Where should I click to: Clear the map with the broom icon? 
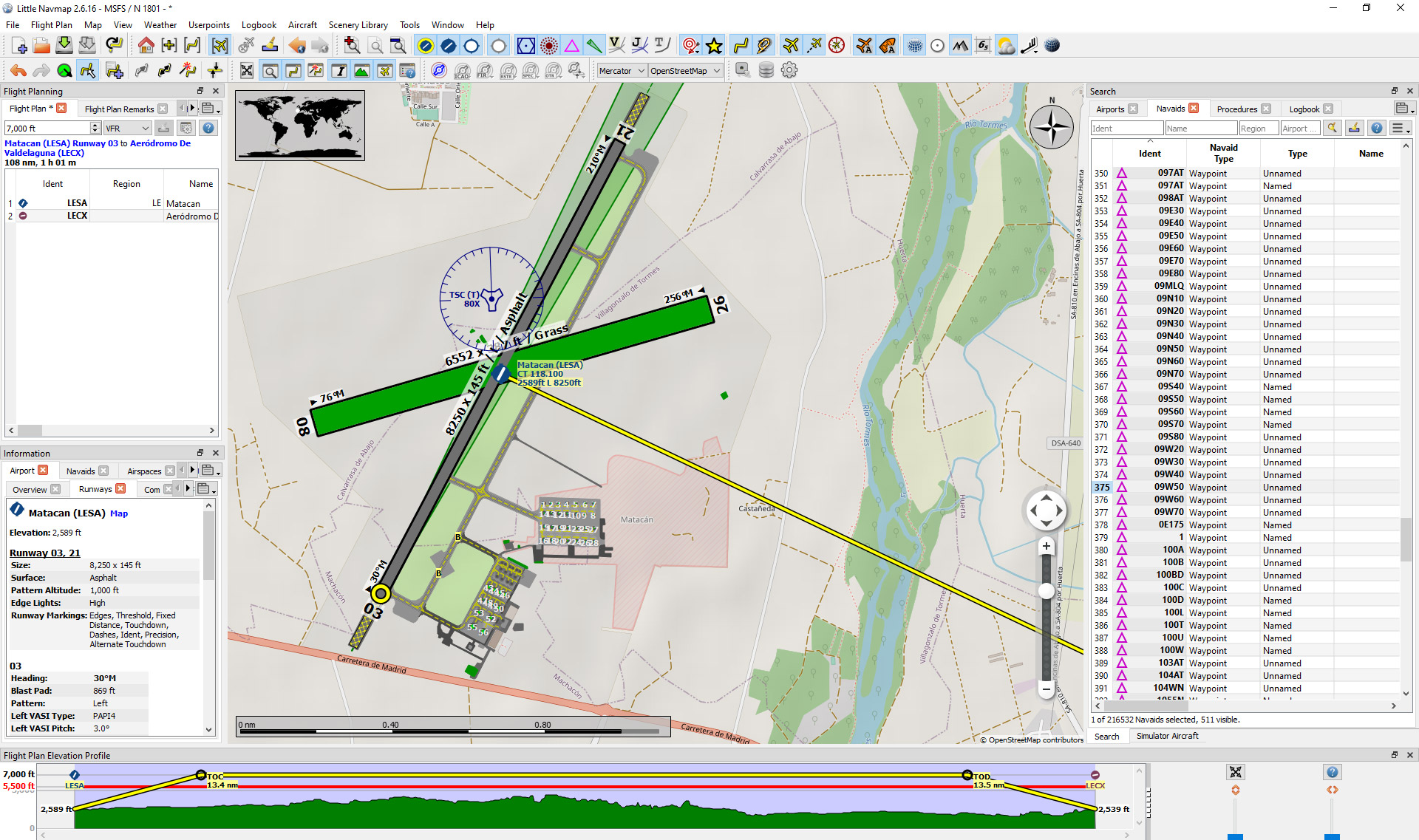click(x=270, y=46)
